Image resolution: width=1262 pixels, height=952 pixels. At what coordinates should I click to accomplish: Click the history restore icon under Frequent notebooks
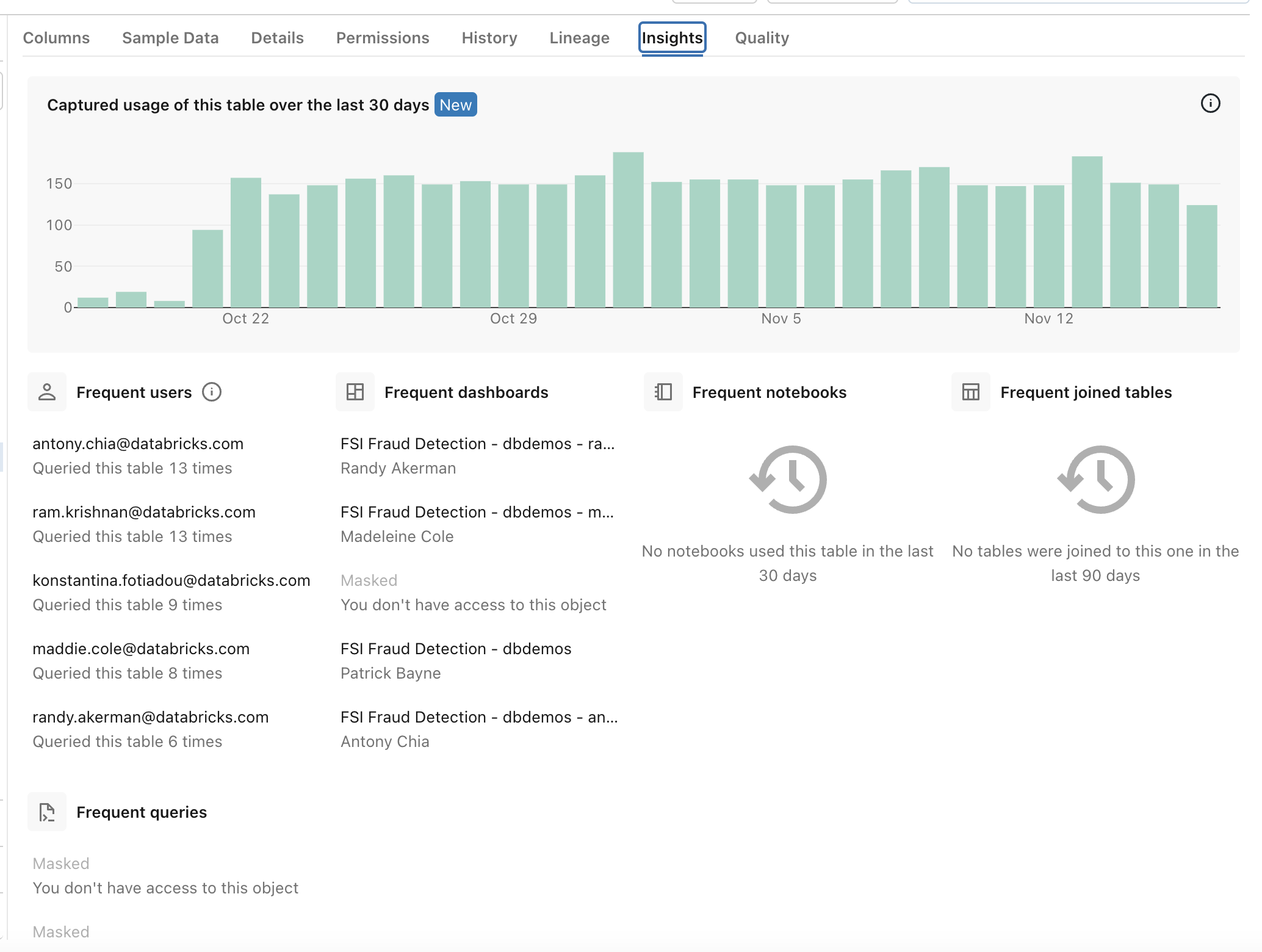coord(787,479)
